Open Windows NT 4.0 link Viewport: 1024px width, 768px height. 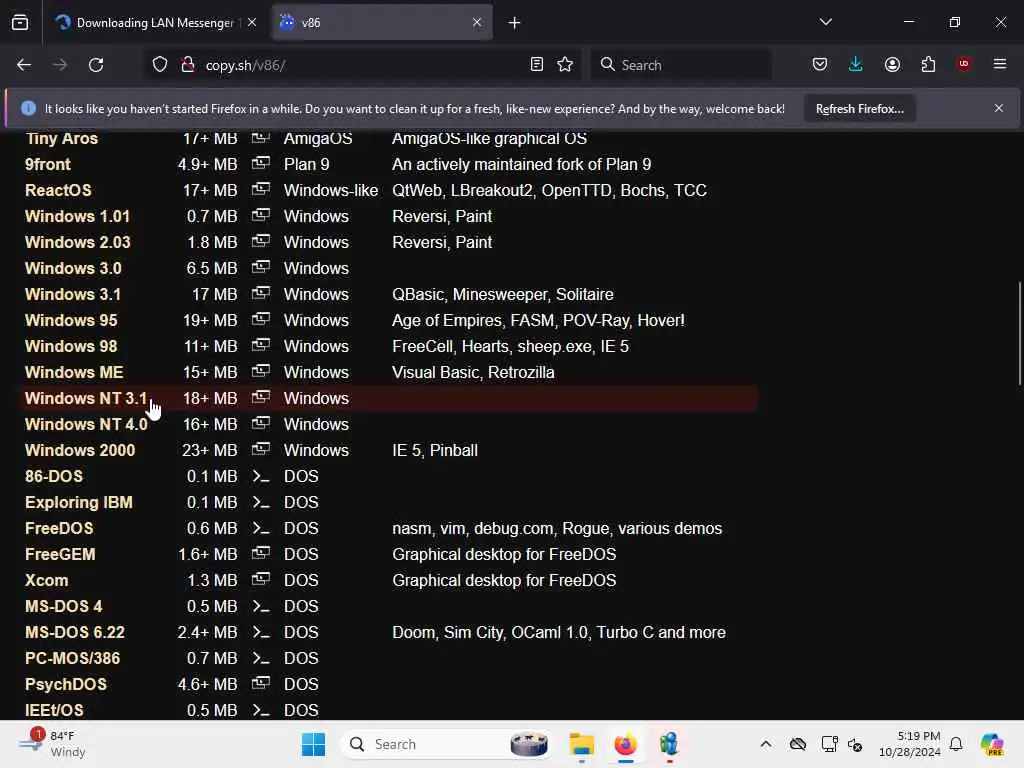point(86,424)
